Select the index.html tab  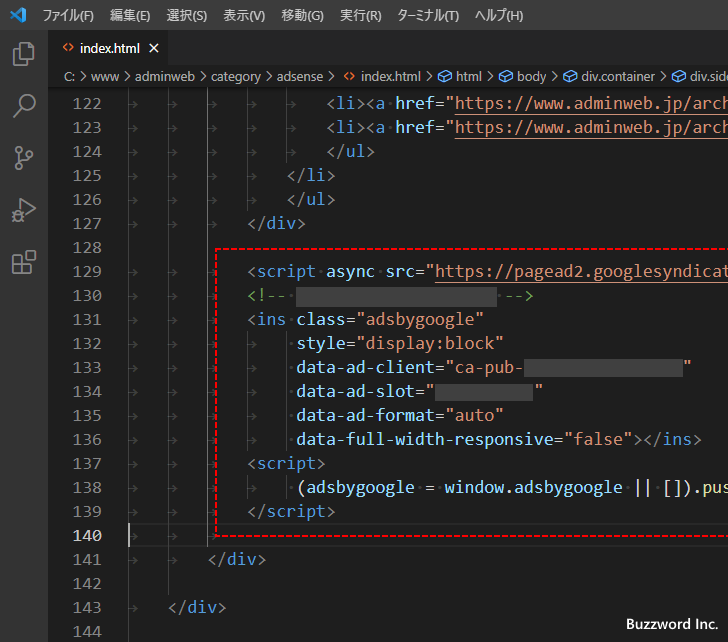coord(110,48)
